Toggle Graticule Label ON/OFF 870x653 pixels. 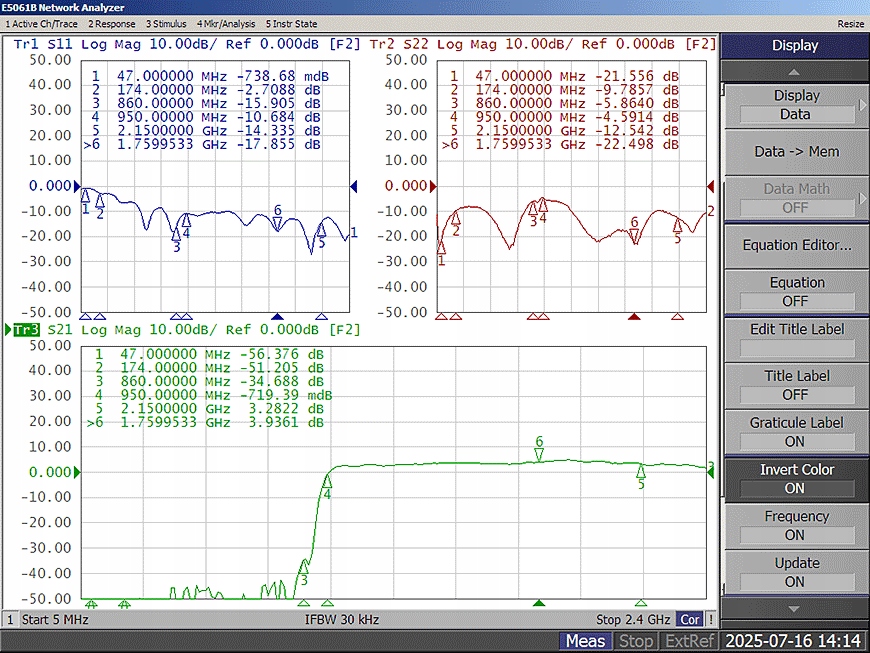[x=796, y=432]
